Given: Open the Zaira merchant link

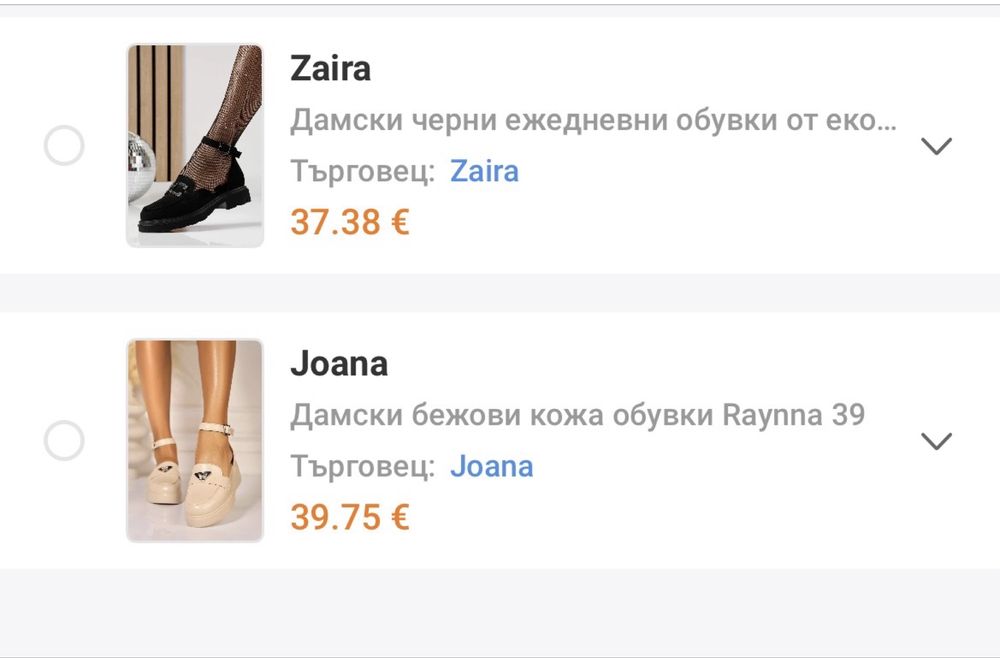Looking at the screenshot, I should tap(485, 172).
